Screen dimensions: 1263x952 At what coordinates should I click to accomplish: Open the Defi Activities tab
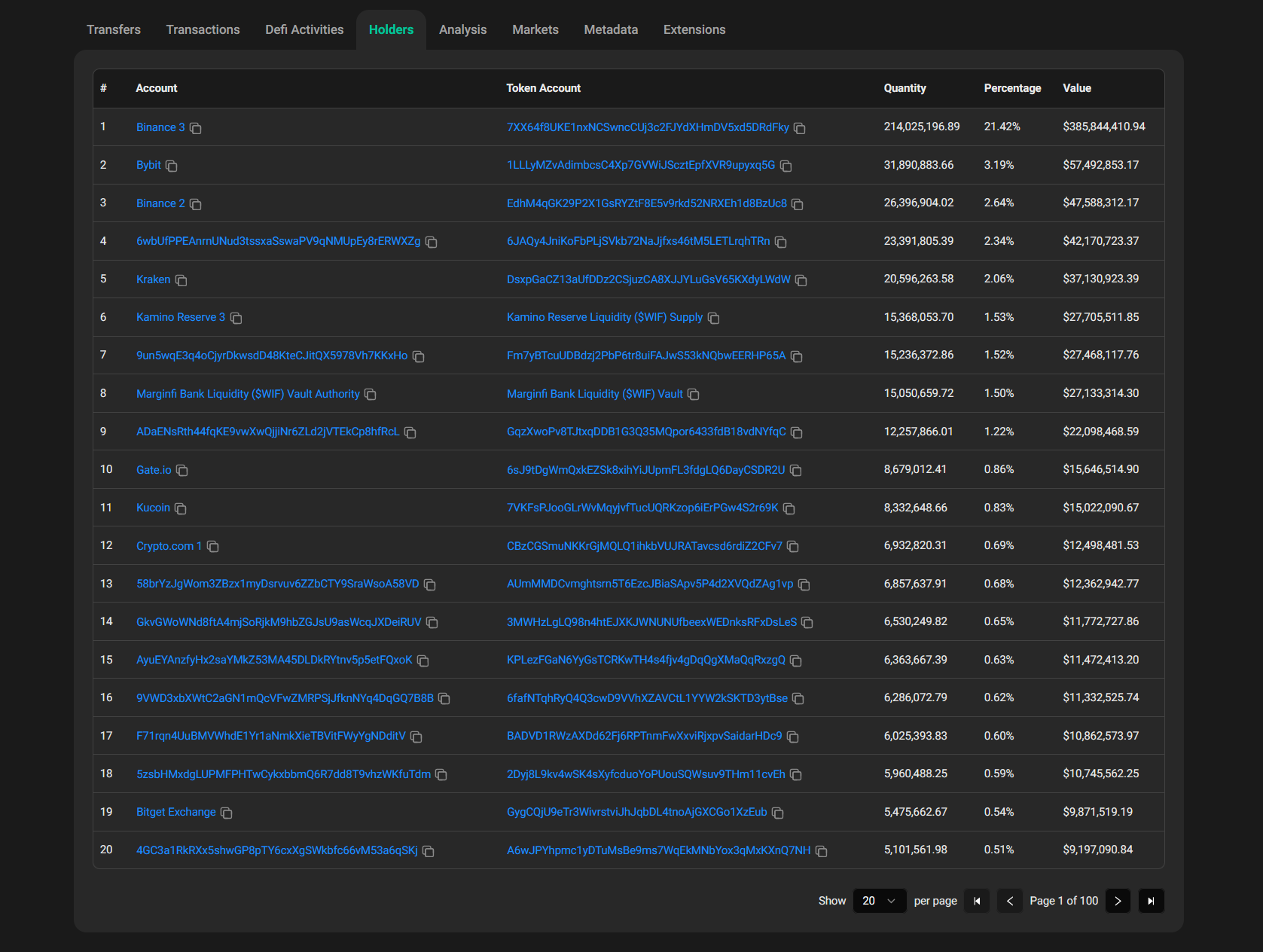click(304, 29)
